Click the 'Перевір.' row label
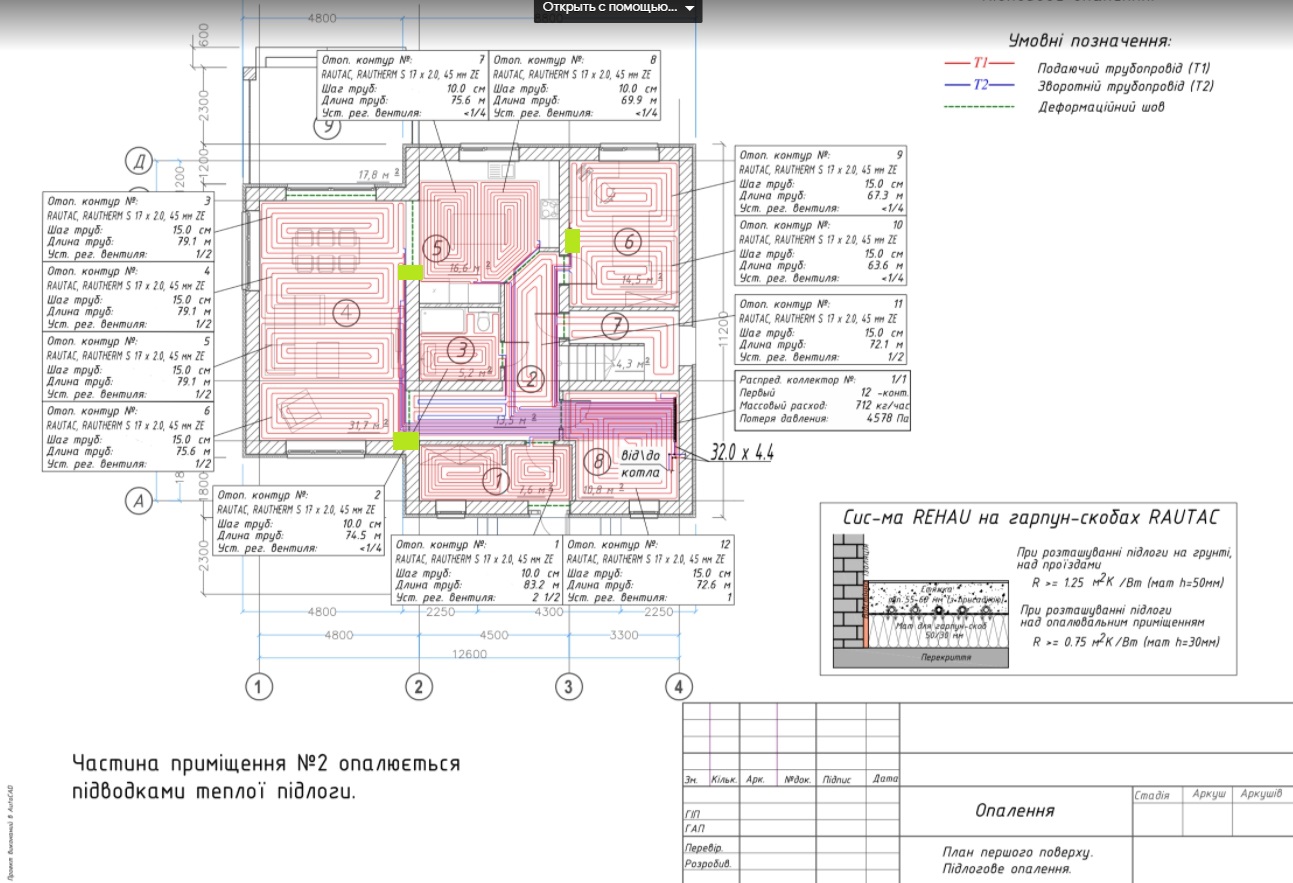This screenshot has height=883, width=1293. (705, 847)
